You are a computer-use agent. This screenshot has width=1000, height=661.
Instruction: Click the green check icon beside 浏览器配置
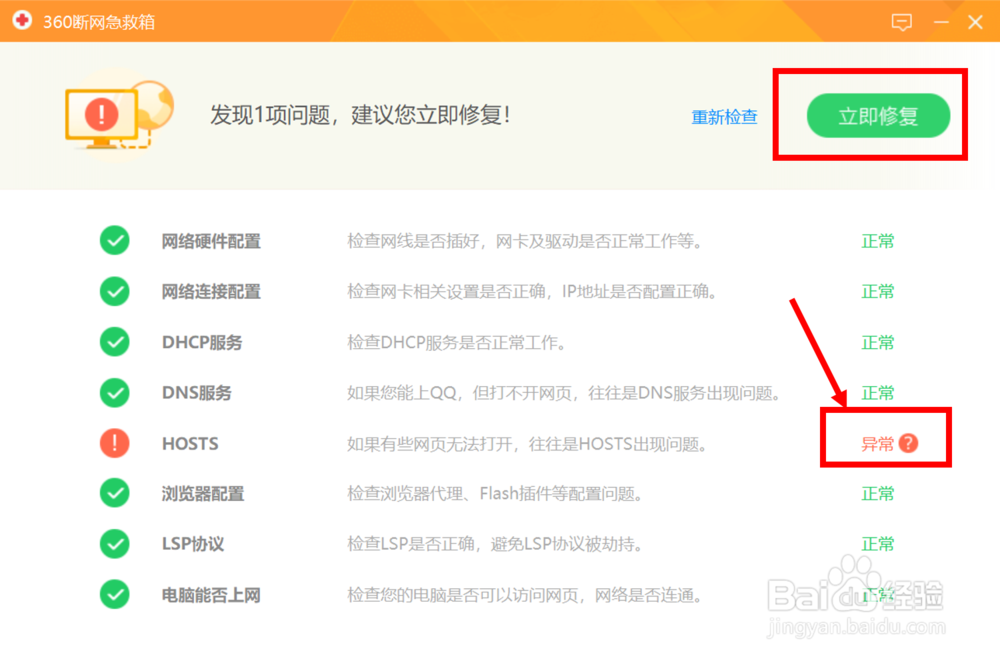click(114, 493)
